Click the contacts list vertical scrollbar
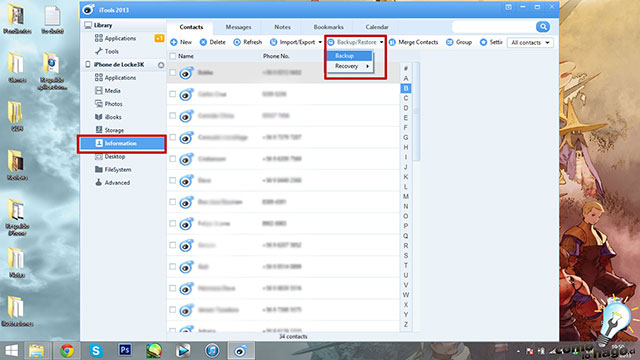640x360 pixels. click(416, 111)
